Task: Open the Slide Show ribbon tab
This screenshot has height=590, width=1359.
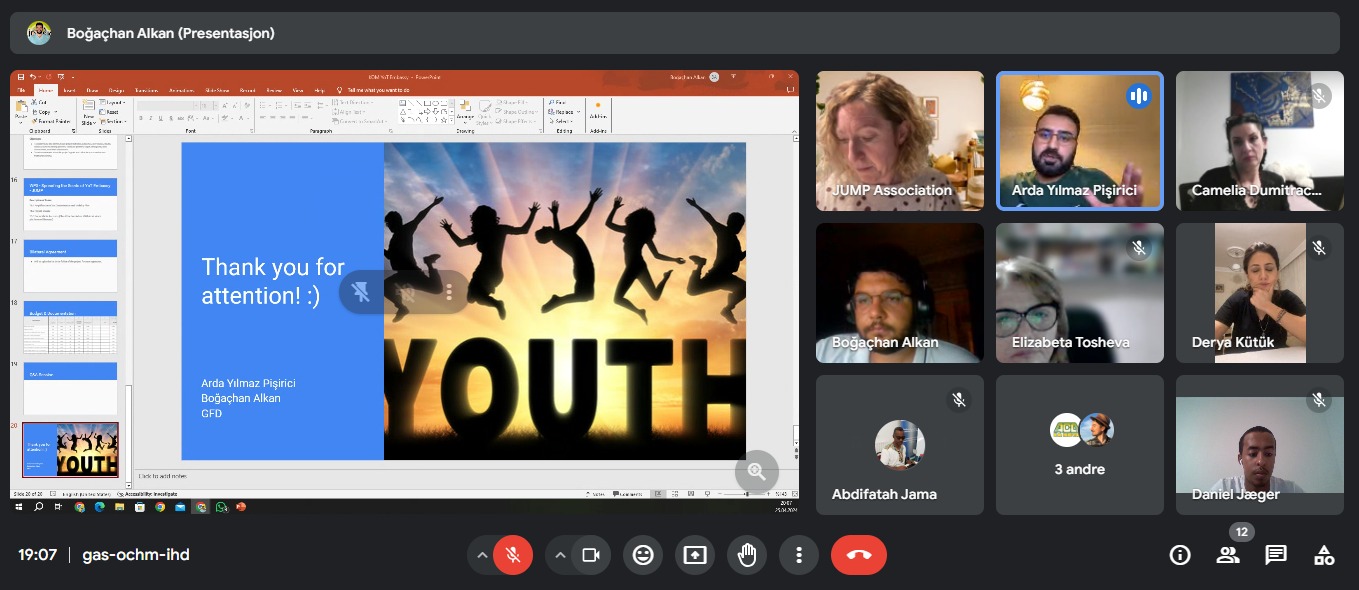Action: click(x=217, y=90)
